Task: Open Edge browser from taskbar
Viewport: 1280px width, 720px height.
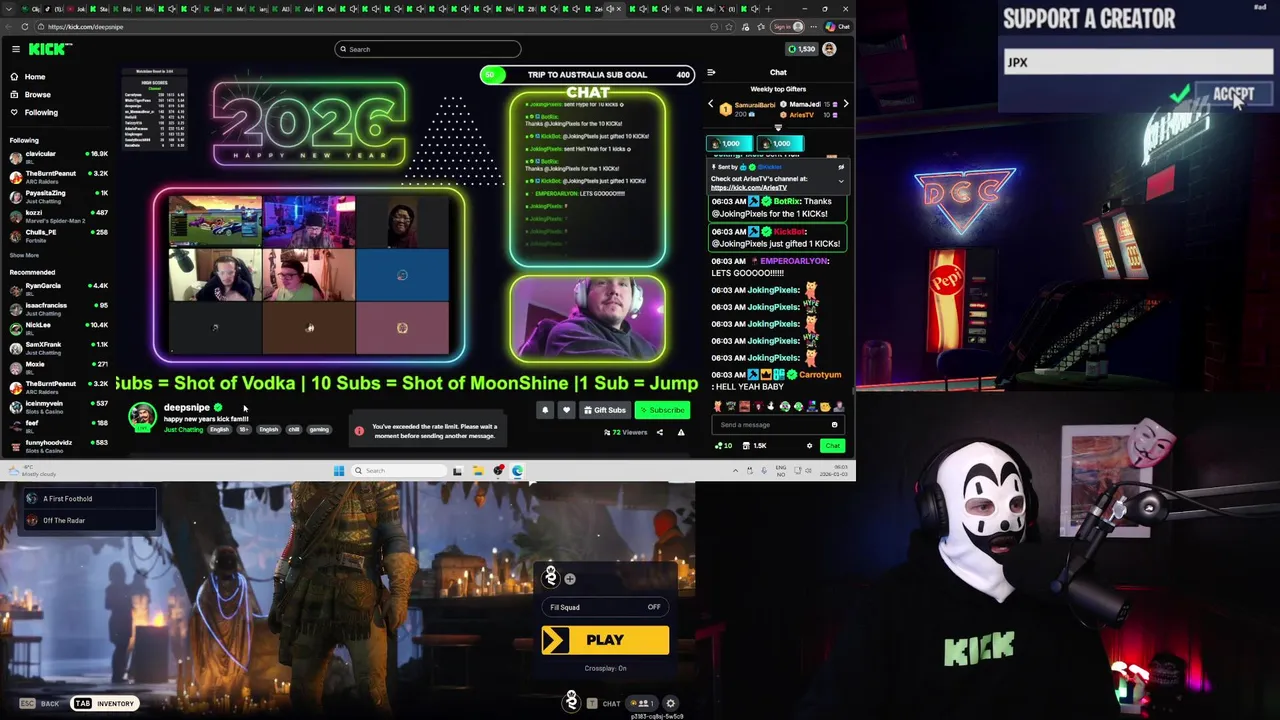Action: coord(517,471)
